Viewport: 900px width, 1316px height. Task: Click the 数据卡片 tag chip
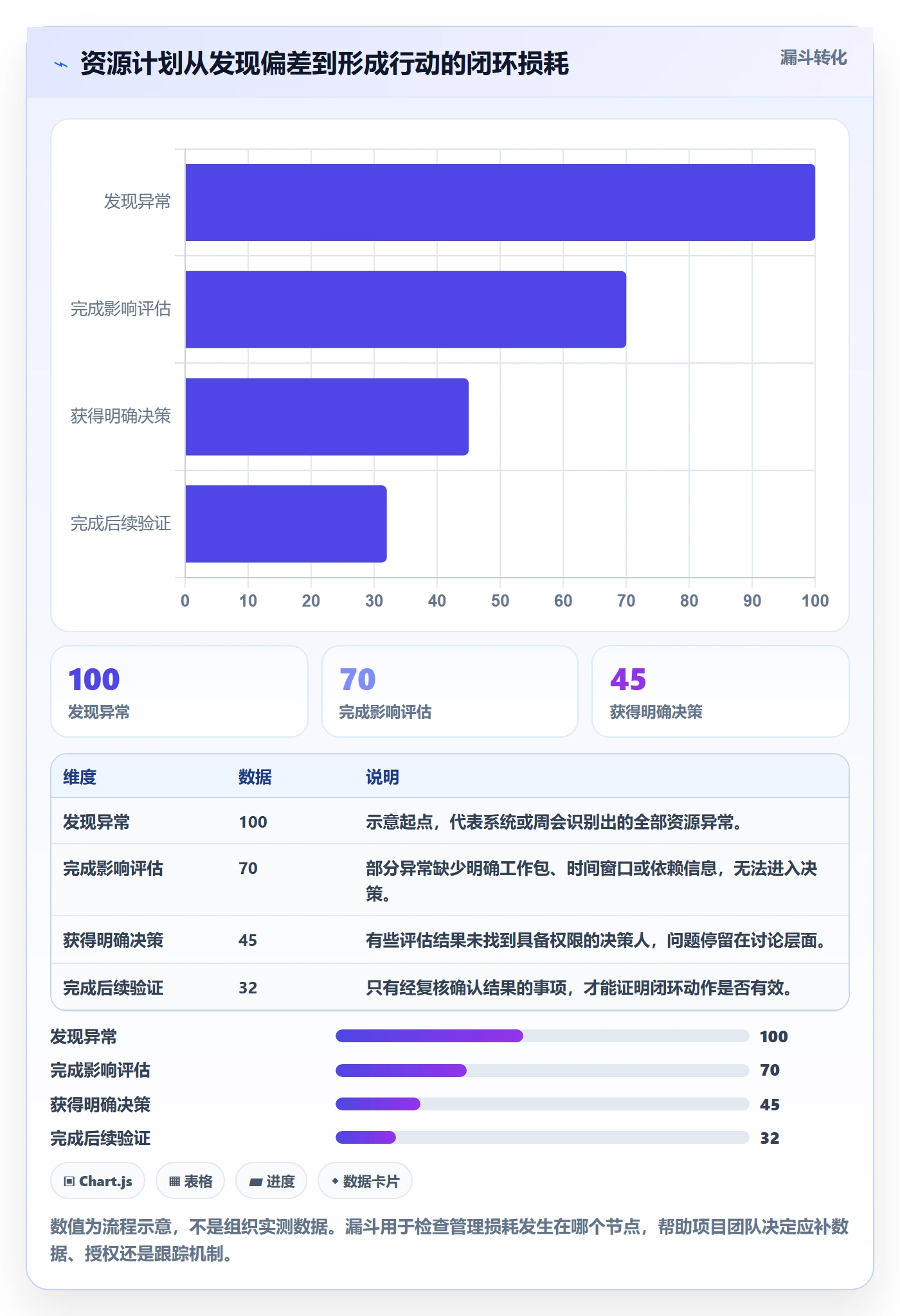[365, 1181]
